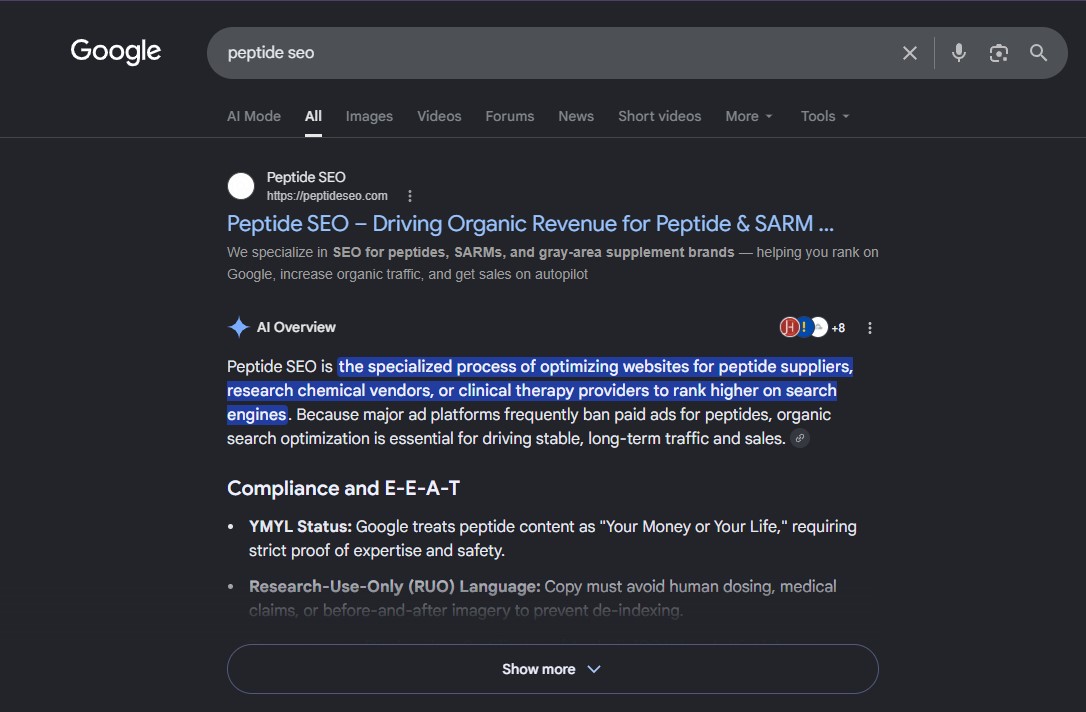The width and height of the screenshot is (1086, 712).
Task: Submit search with magnifying glass icon
Action: 1038,53
